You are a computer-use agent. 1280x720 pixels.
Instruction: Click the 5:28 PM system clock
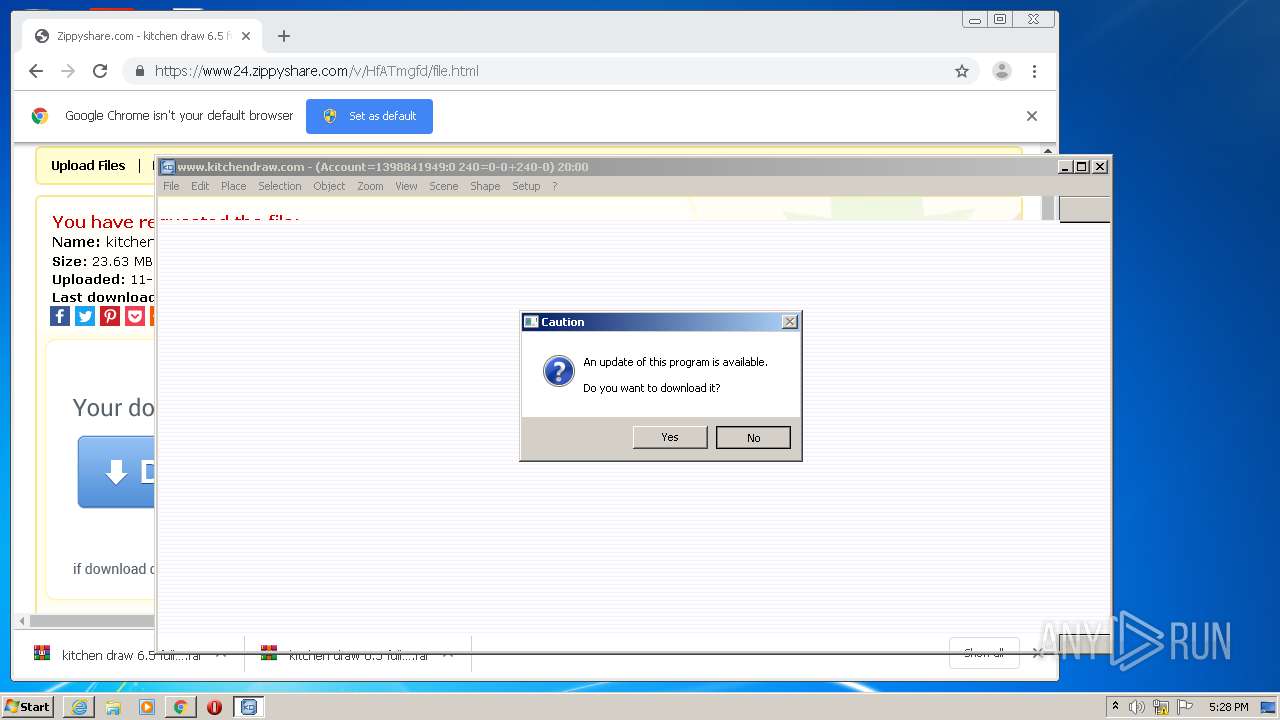(1228, 707)
